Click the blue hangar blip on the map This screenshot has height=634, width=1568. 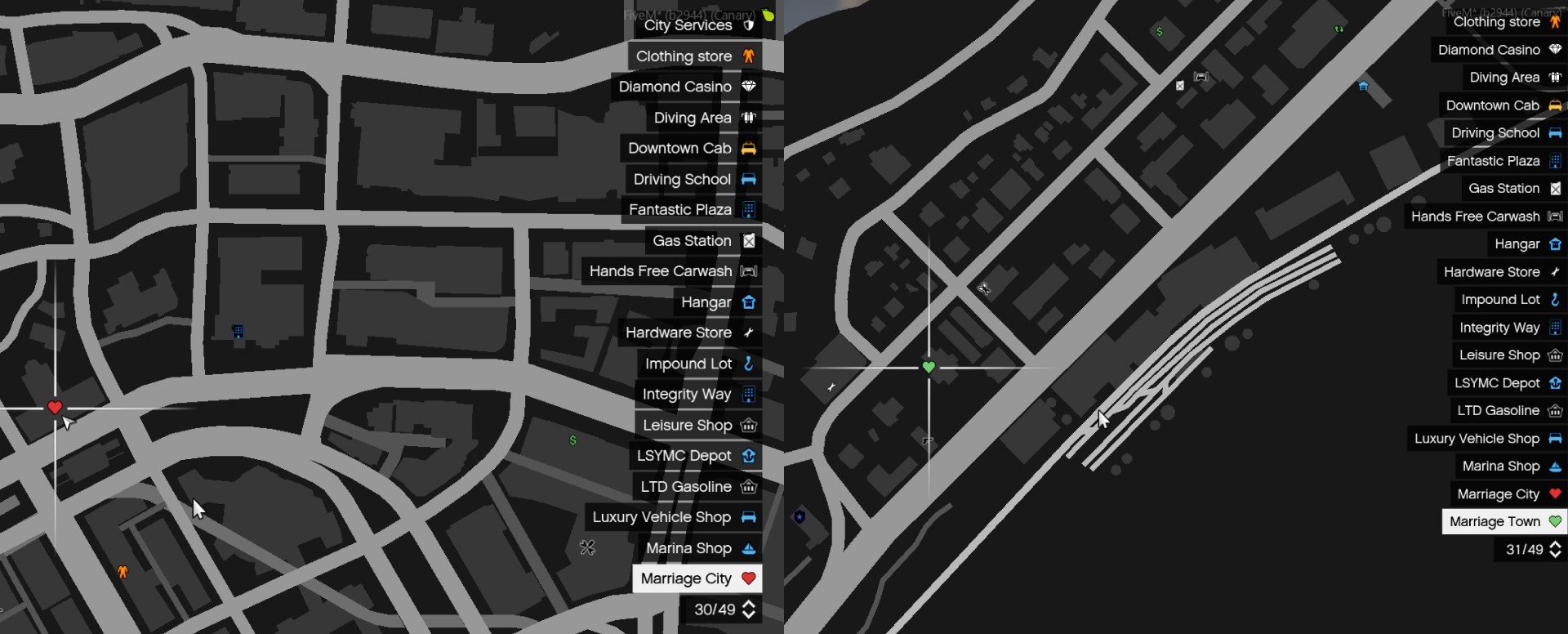click(1363, 86)
